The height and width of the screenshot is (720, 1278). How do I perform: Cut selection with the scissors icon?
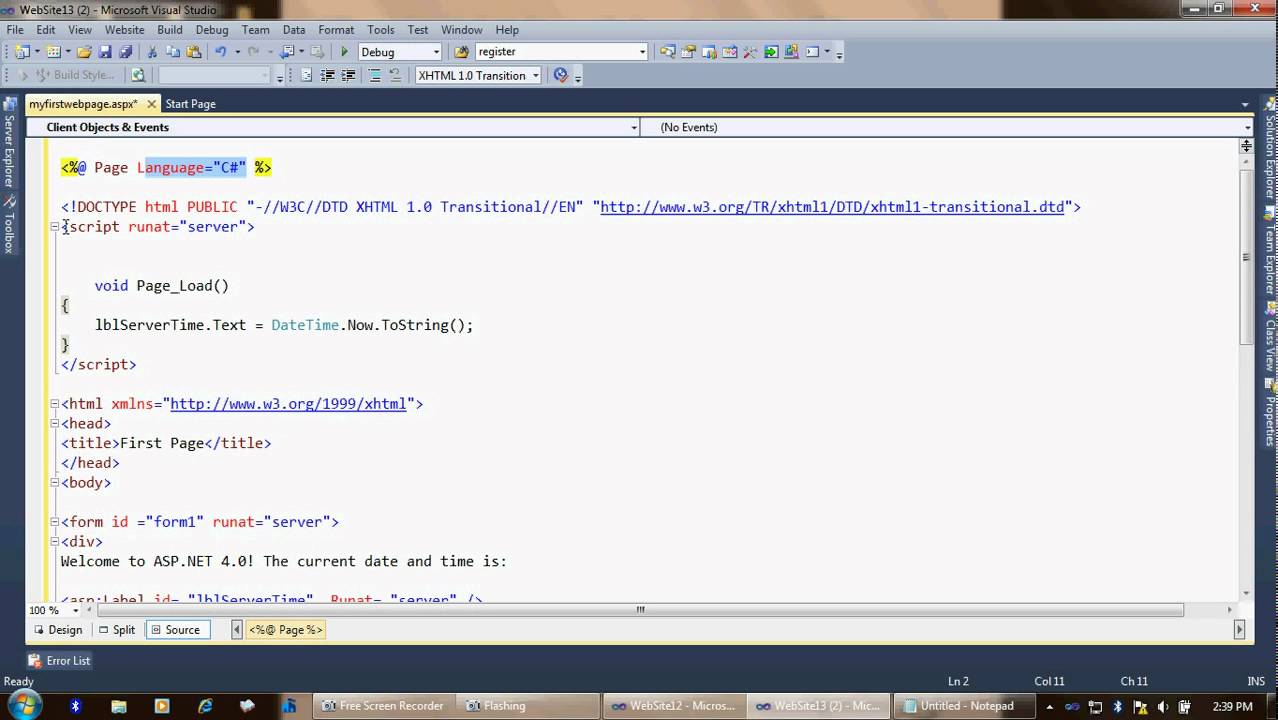152,52
